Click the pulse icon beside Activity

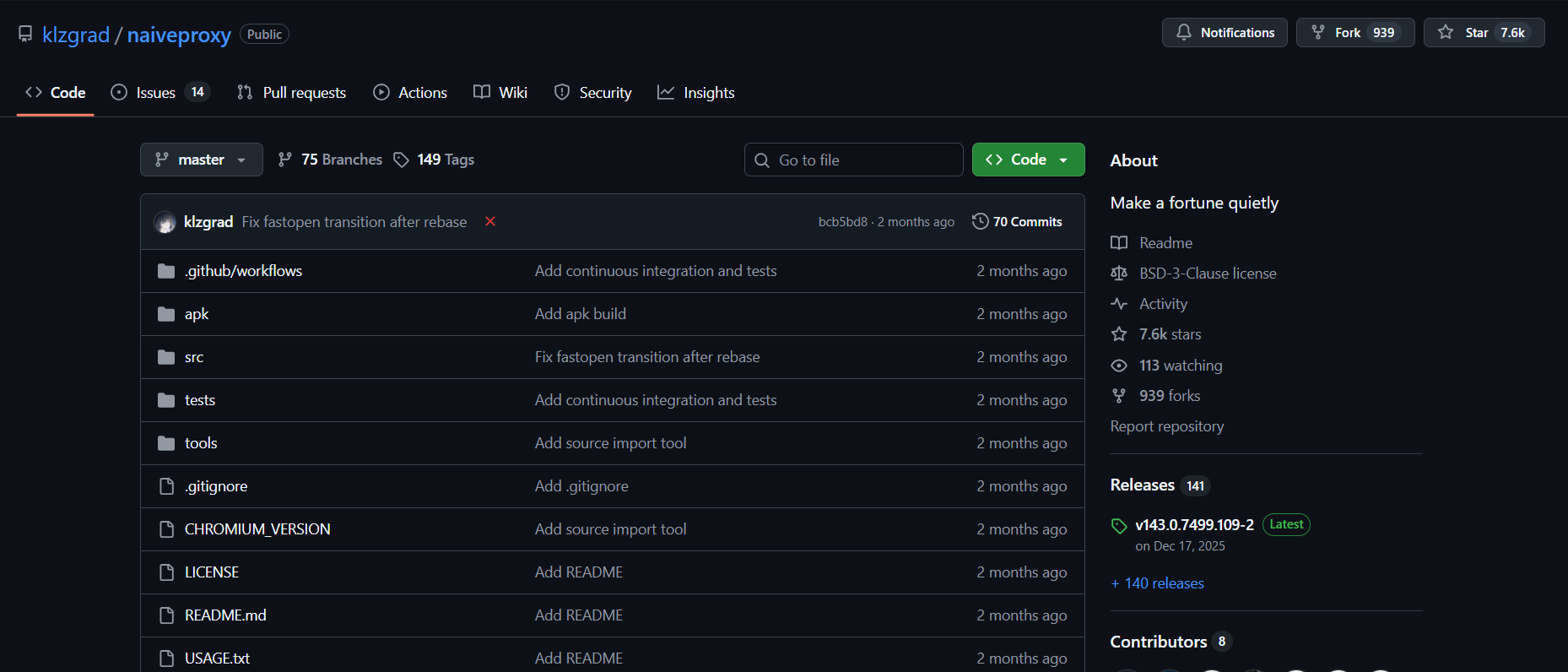(1119, 304)
